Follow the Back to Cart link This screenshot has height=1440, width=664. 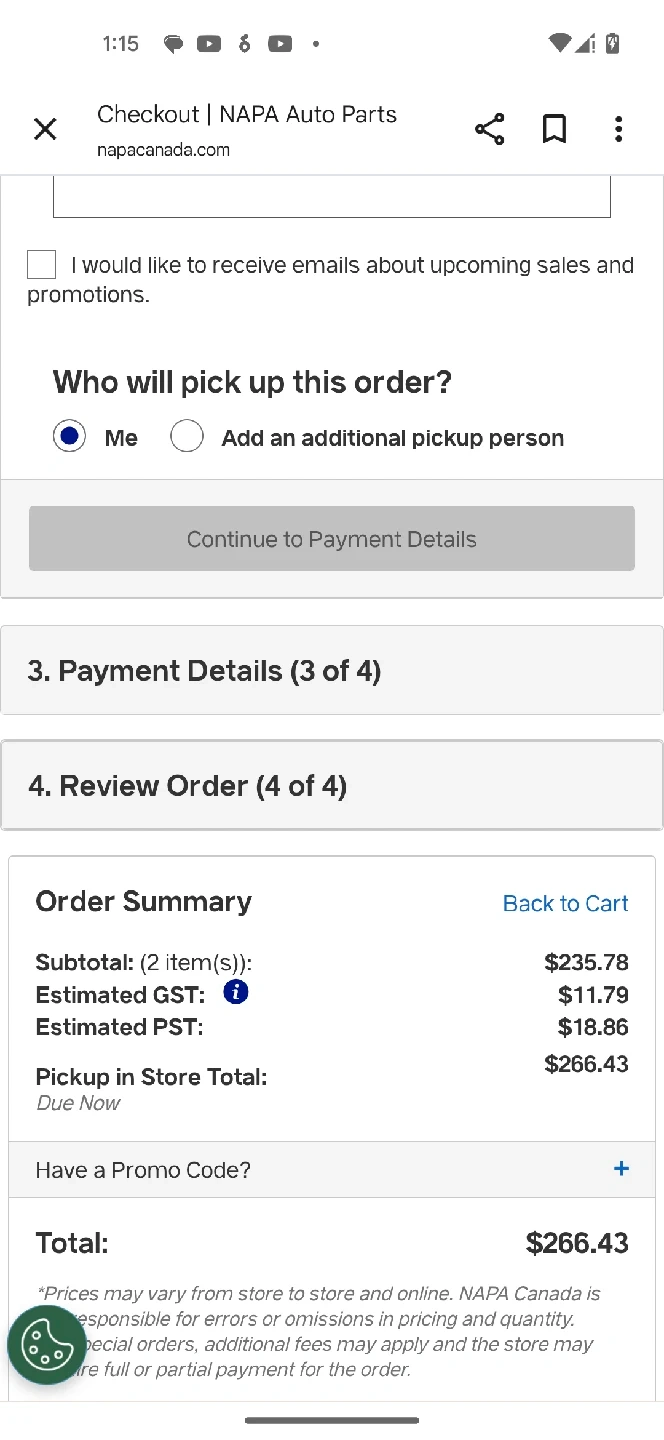tap(565, 903)
